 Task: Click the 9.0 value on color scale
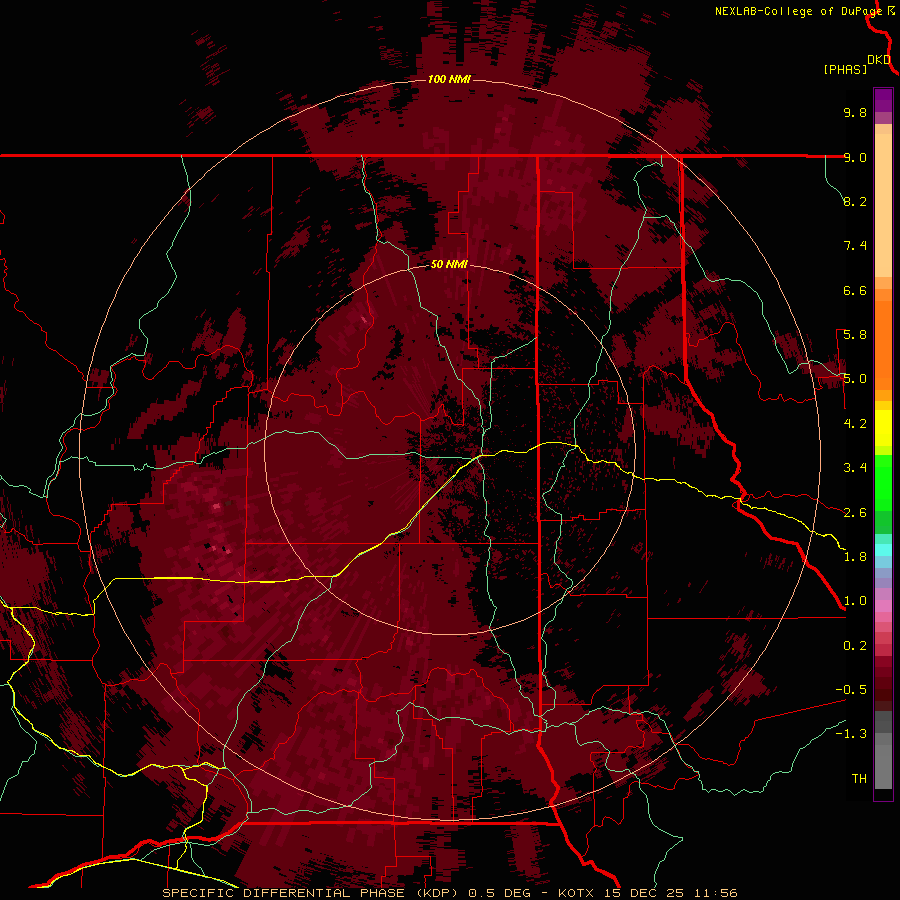[855, 157]
